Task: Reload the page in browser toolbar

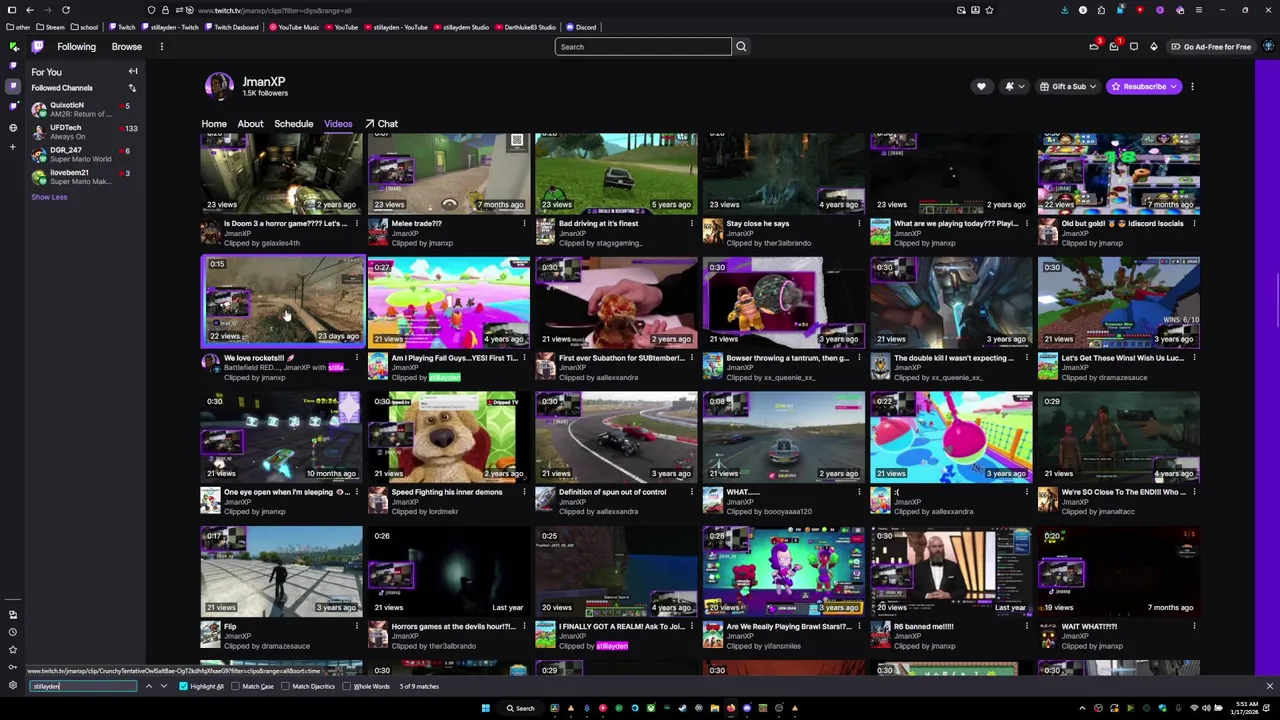Action: pyautogui.click(x=66, y=10)
